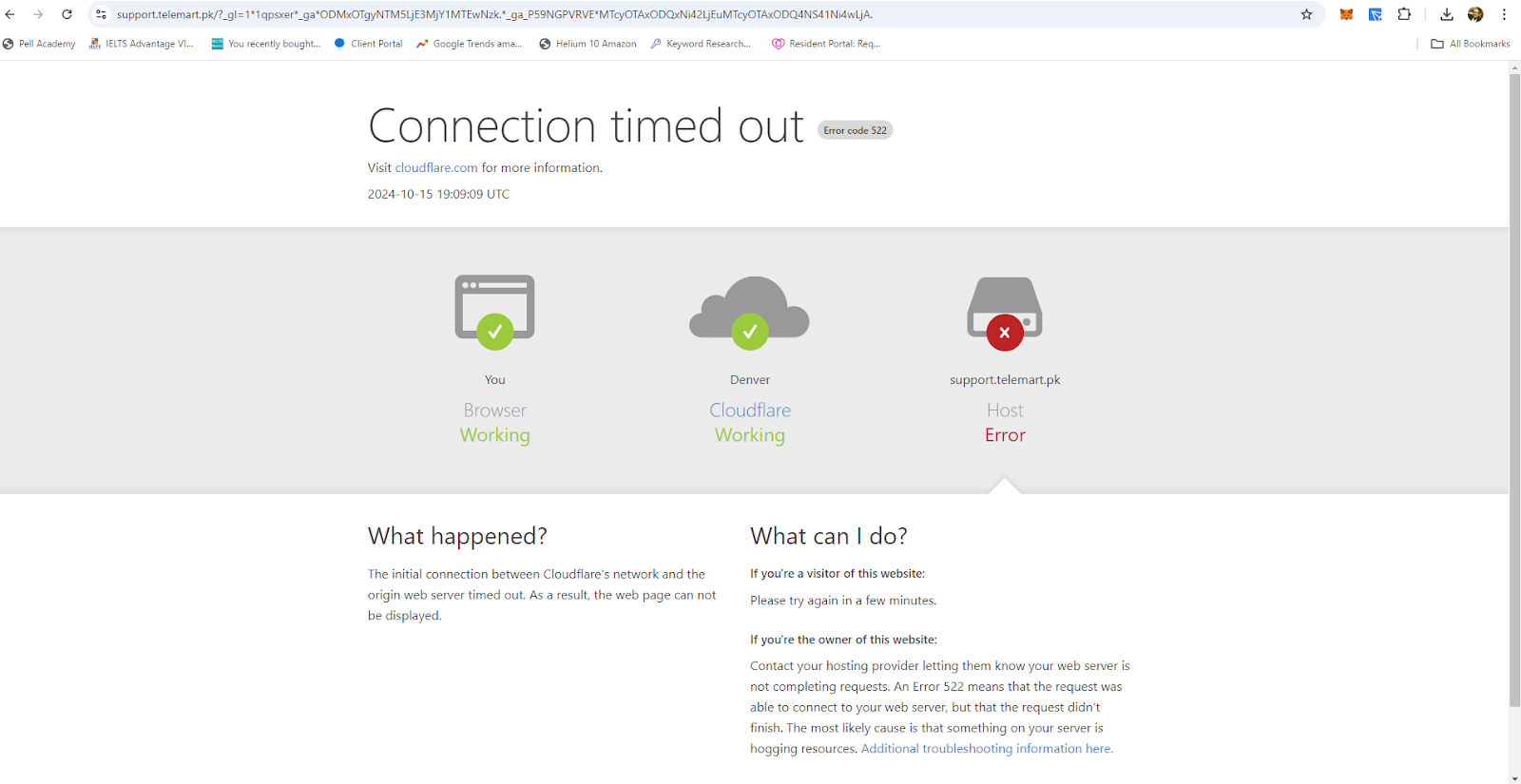The width and height of the screenshot is (1521, 784).
Task: Click the vertical scrollbar thumb
Action: pyautogui.click(x=1514, y=390)
